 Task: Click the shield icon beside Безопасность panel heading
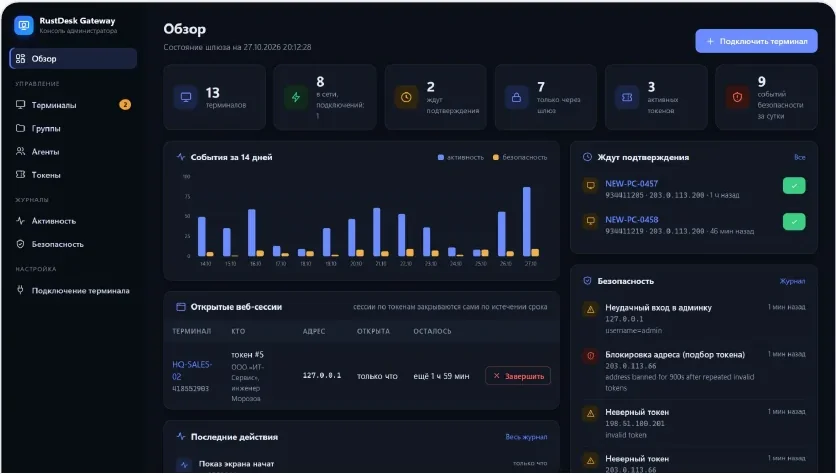[x=587, y=281]
